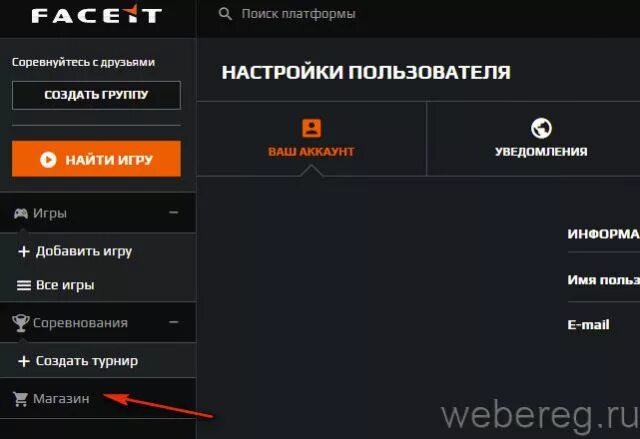
Task: Click the orange Найти игру button
Action: coord(96,159)
